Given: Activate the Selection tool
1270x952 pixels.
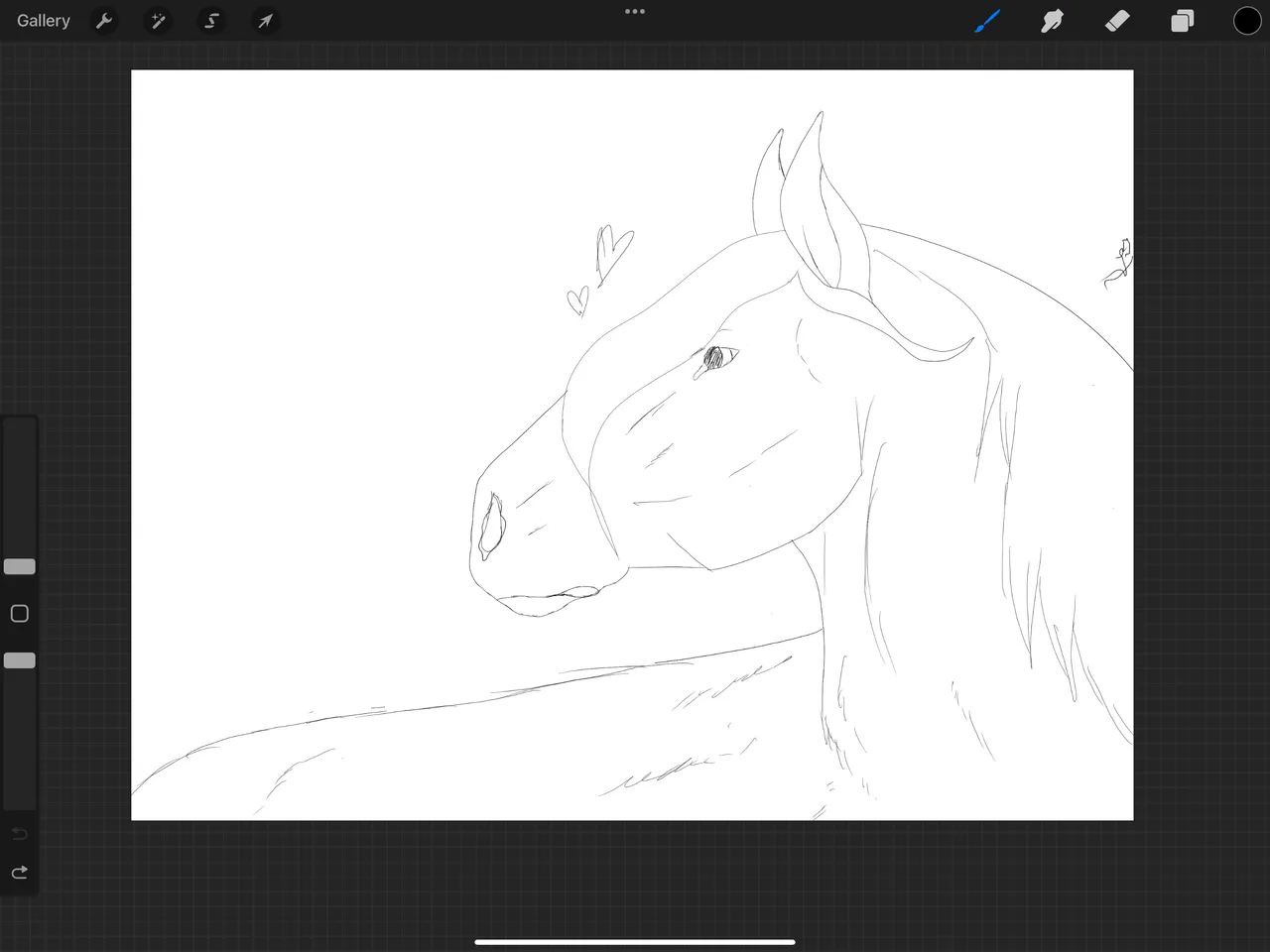Looking at the screenshot, I should (211, 21).
